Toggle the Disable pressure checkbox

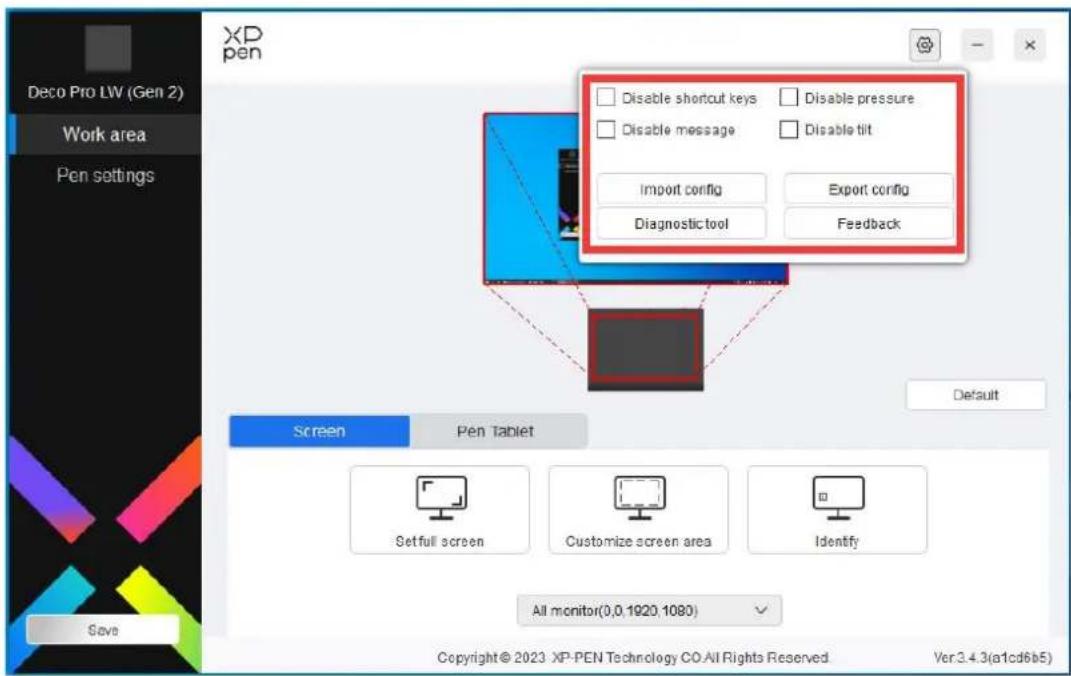click(x=789, y=98)
